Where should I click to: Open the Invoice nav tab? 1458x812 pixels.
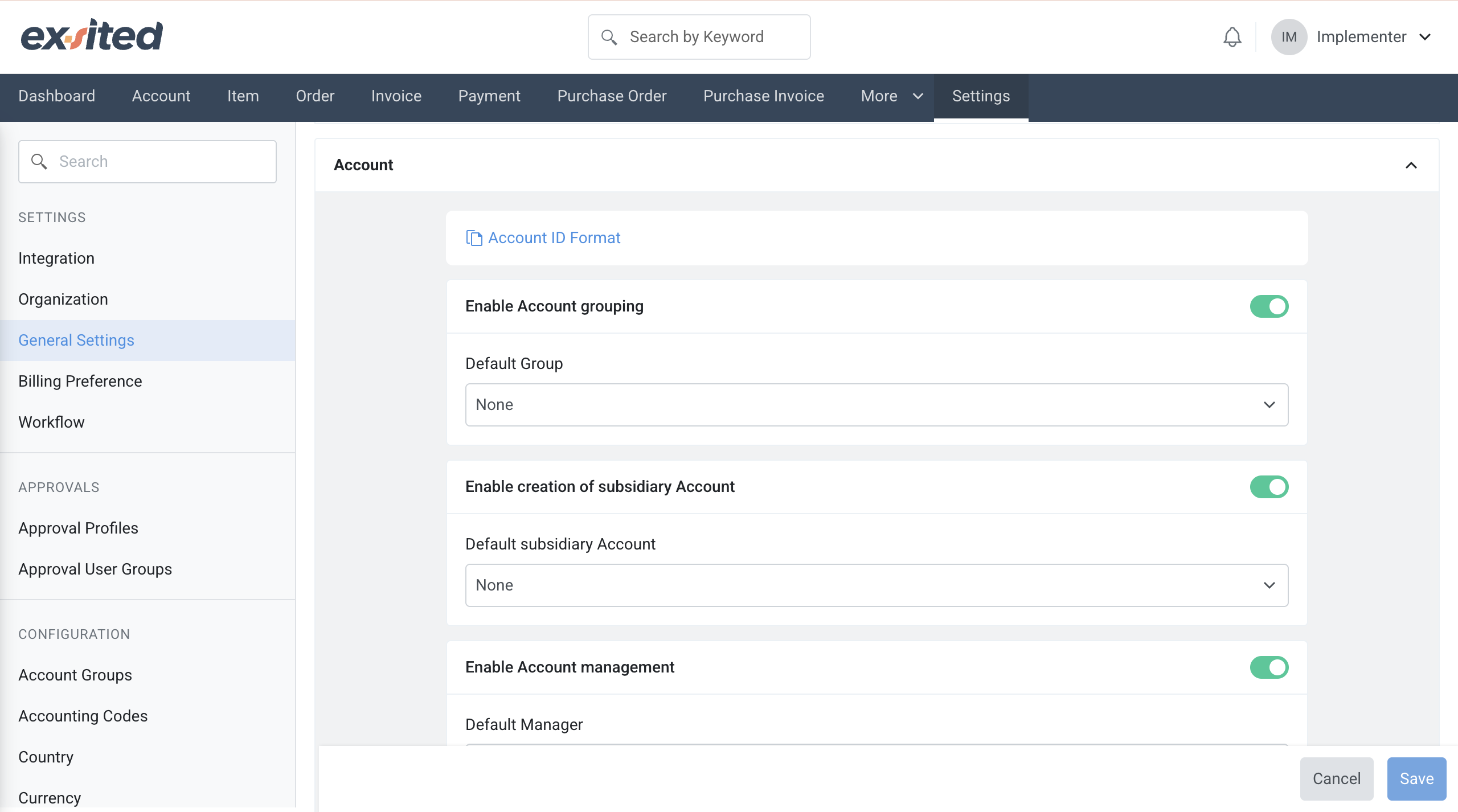coord(396,96)
